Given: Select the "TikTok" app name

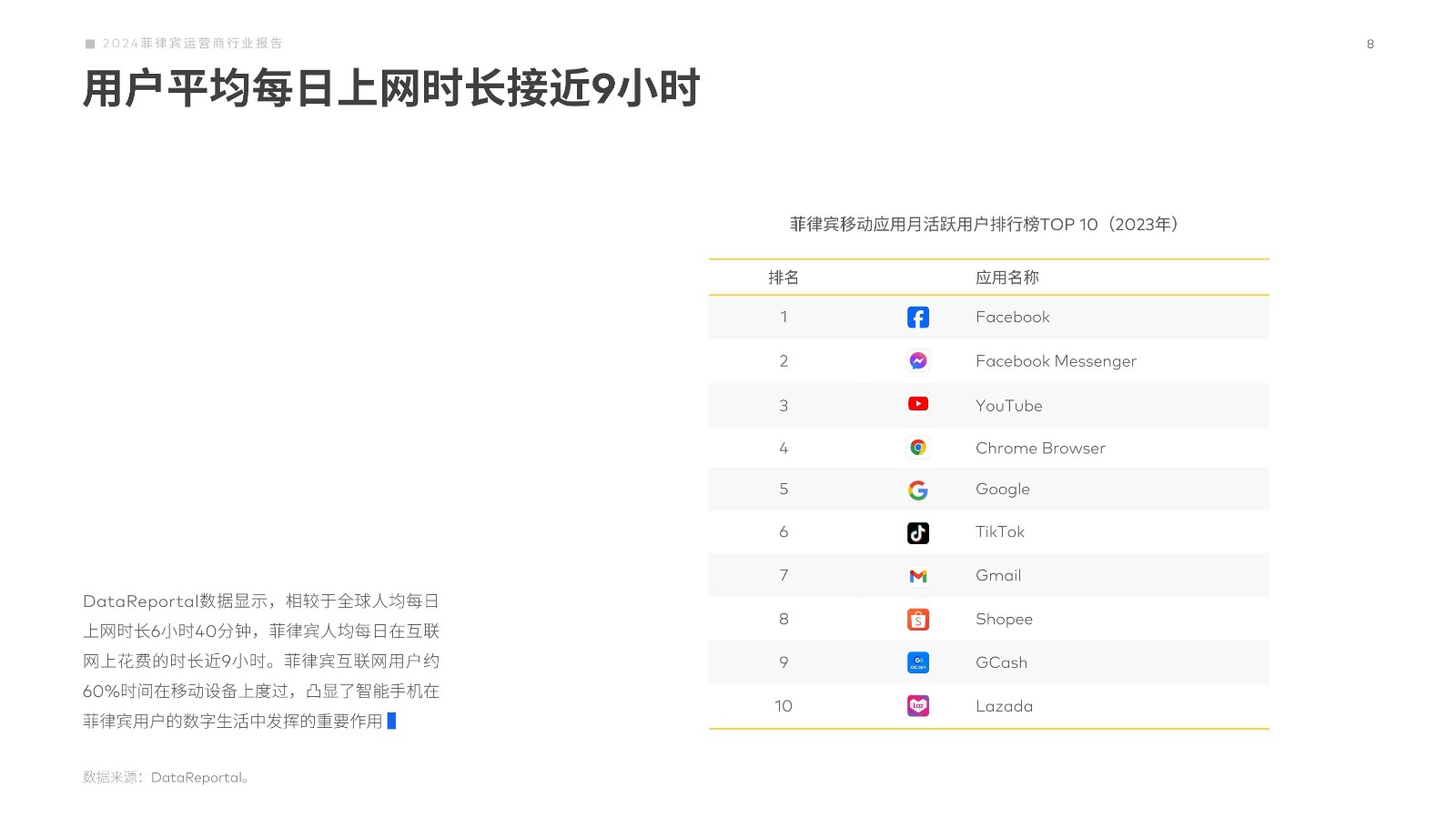Looking at the screenshot, I should coord(999,531).
